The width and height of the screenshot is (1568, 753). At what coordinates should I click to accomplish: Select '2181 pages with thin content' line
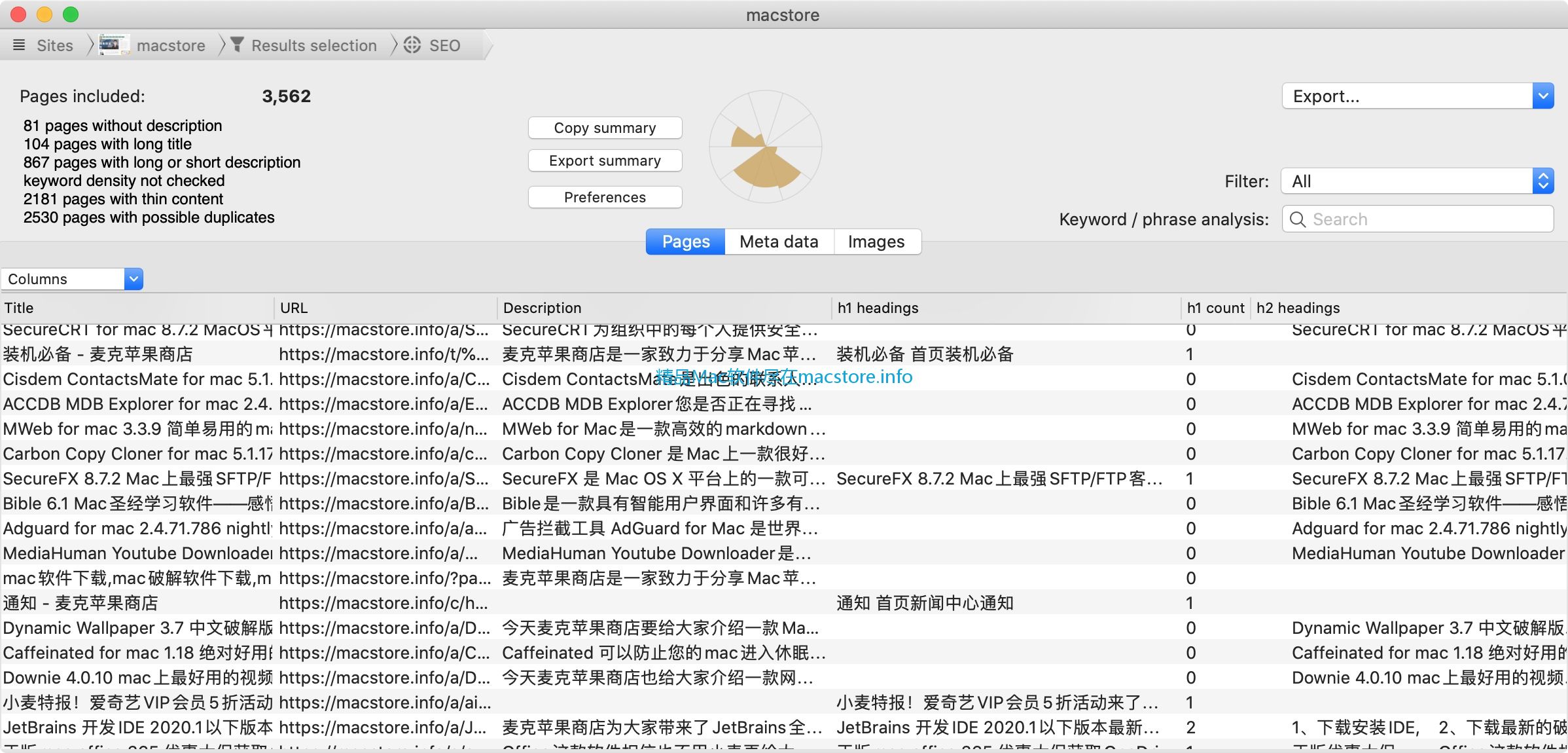(x=123, y=199)
